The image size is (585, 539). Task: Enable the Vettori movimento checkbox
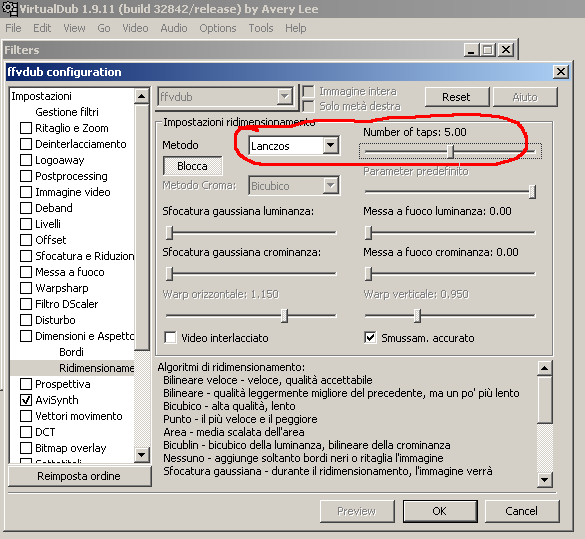tap(26, 416)
